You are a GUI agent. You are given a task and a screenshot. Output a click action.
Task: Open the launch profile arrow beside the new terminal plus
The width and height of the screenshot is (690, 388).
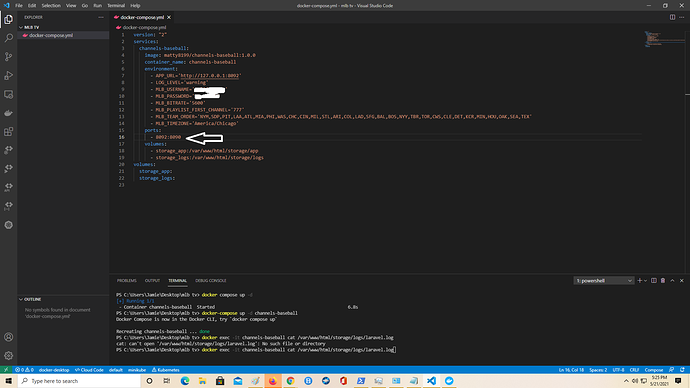pos(646,281)
